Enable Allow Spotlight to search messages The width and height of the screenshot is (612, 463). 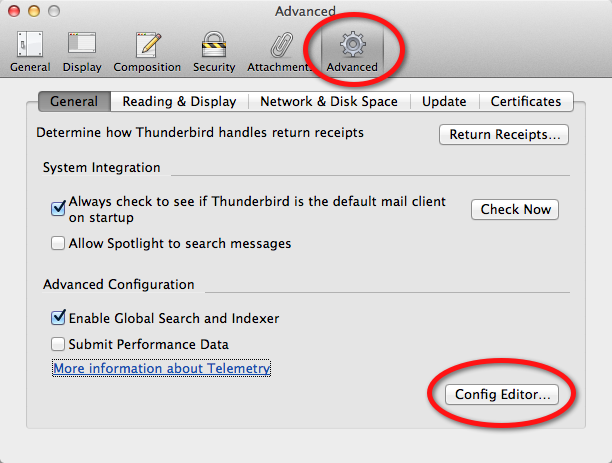58,243
